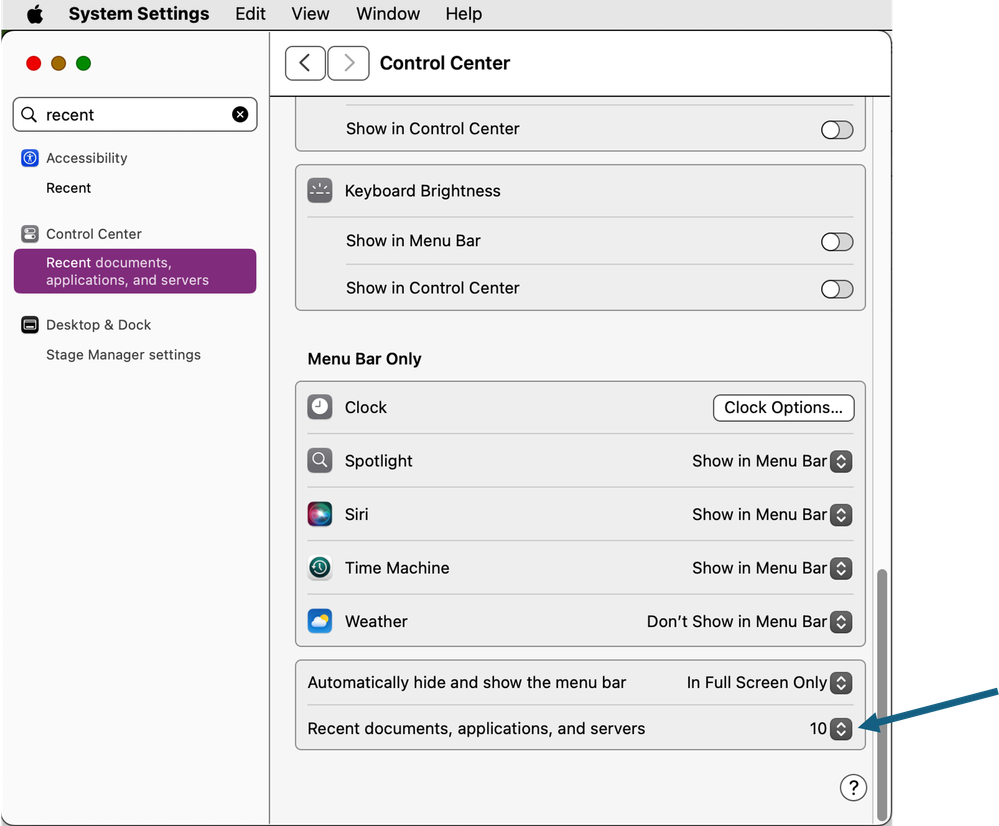Image resolution: width=999 pixels, height=826 pixels.
Task: Click the vertical scrollbar thumb
Action: click(x=882, y=695)
